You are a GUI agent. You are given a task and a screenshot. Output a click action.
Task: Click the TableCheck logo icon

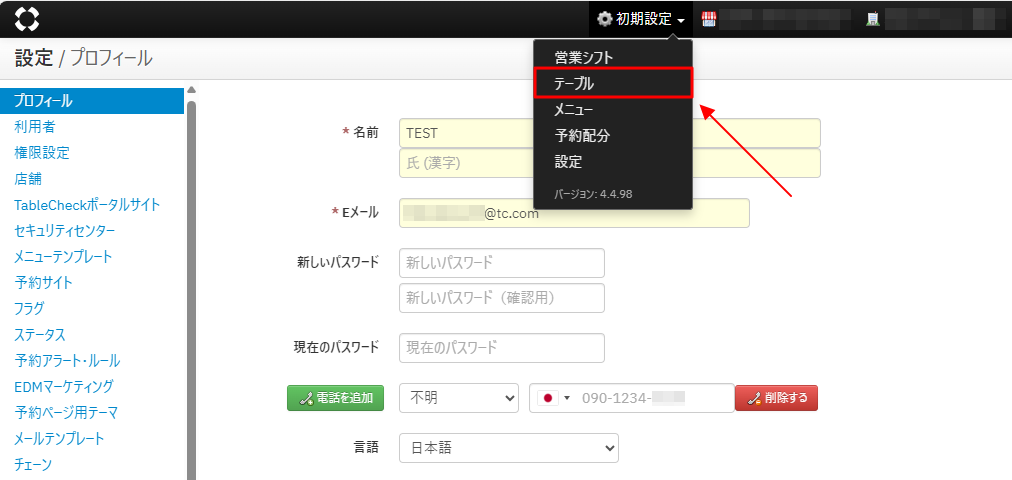(28, 19)
